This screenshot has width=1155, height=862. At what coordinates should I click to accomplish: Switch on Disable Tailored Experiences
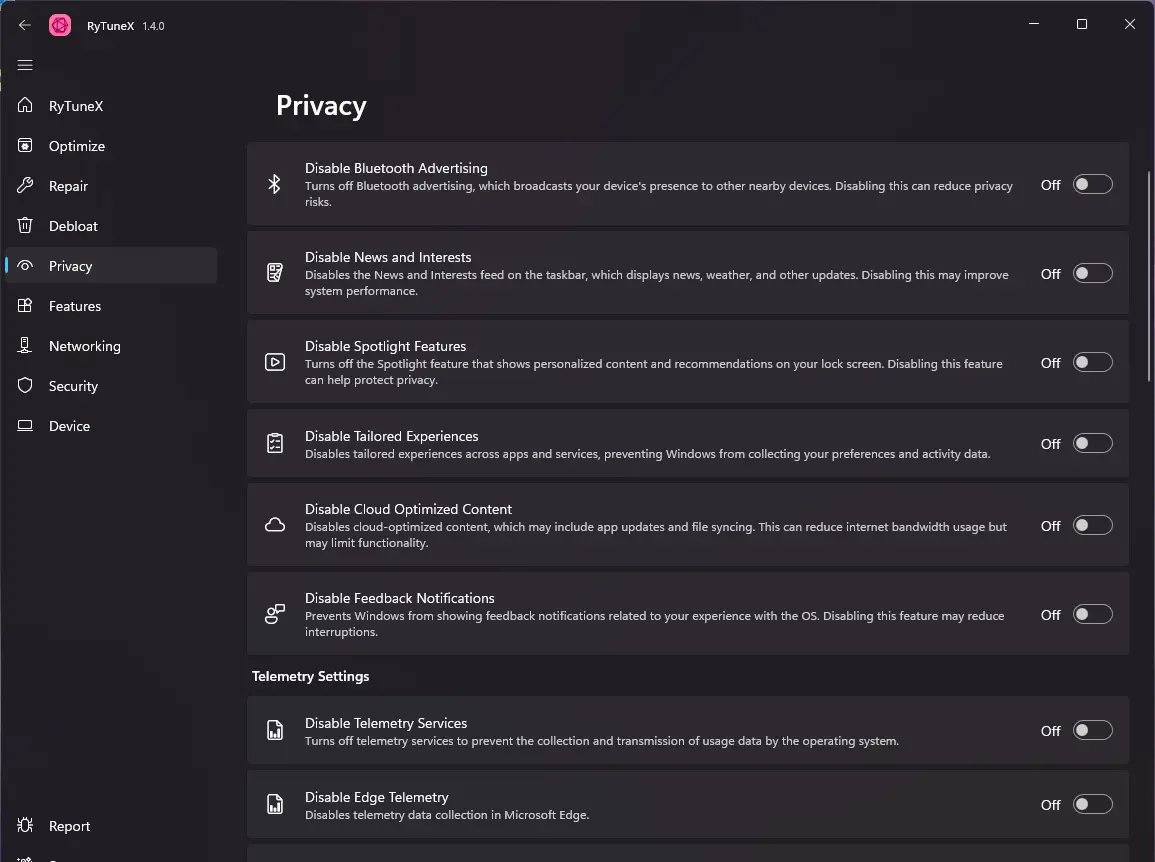tap(1093, 443)
